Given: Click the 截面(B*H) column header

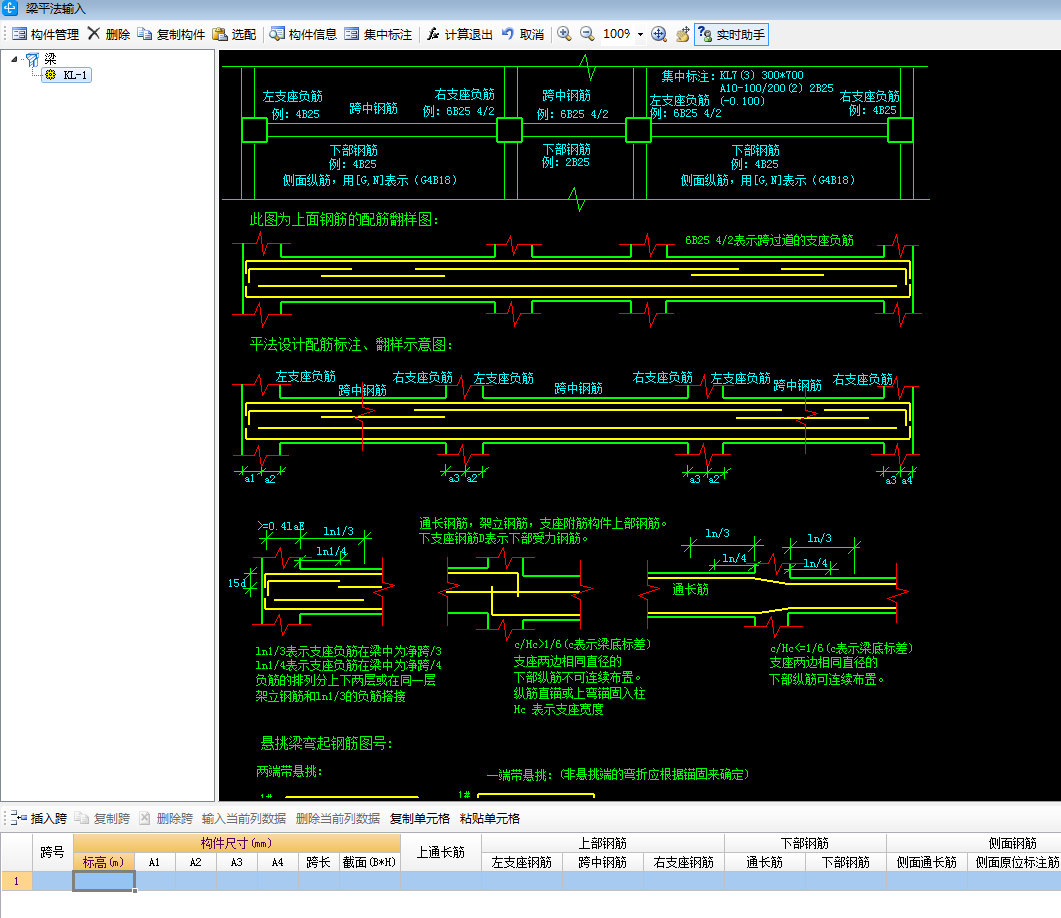Looking at the screenshot, I should click(369, 863).
